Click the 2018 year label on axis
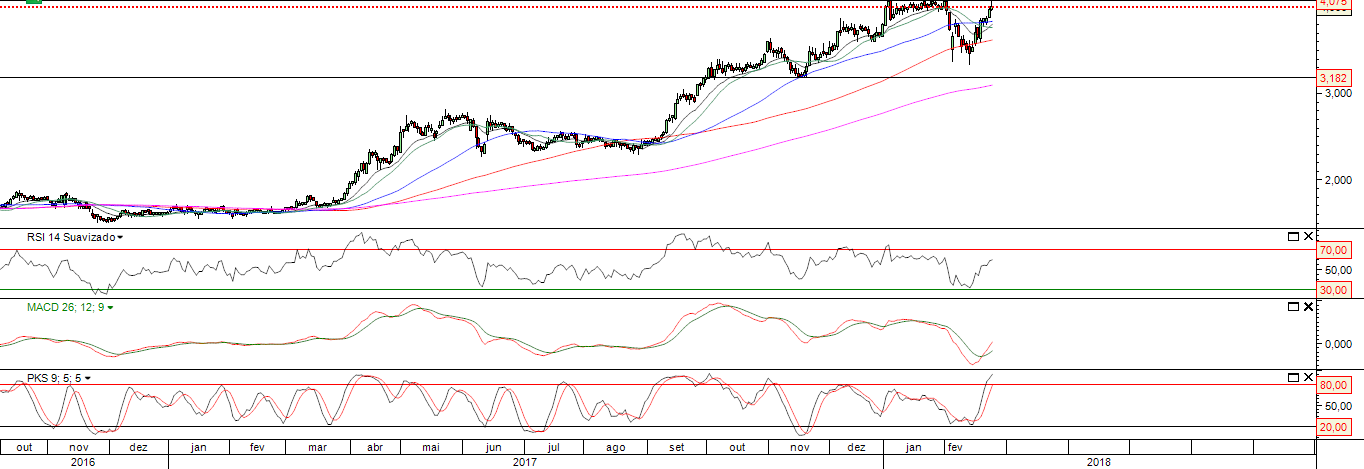The image size is (1364, 469). pyautogui.click(x=1098, y=462)
